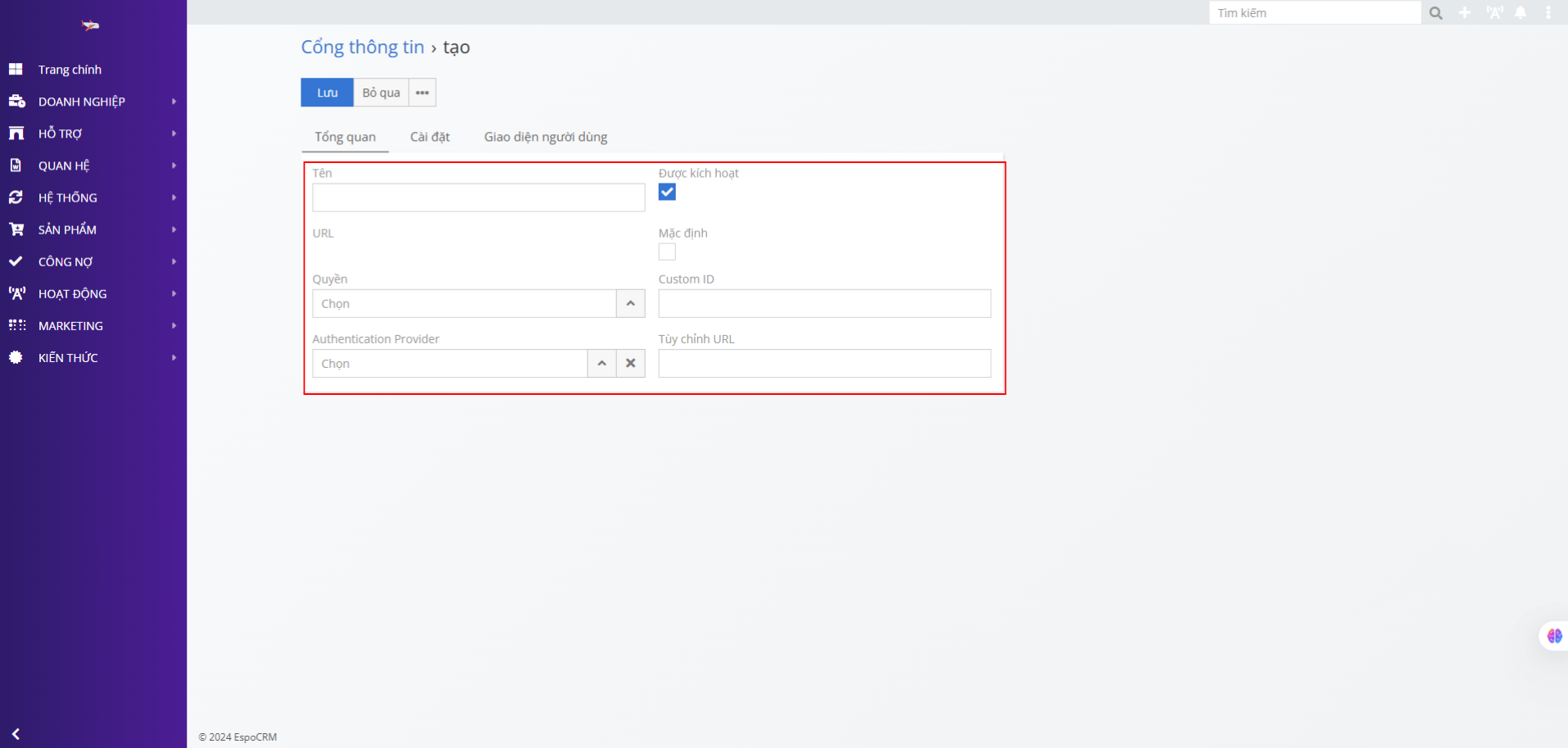Screen dimensions: 1568x748
Task: Click the plus quick-create icon
Action: tap(1465, 13)
